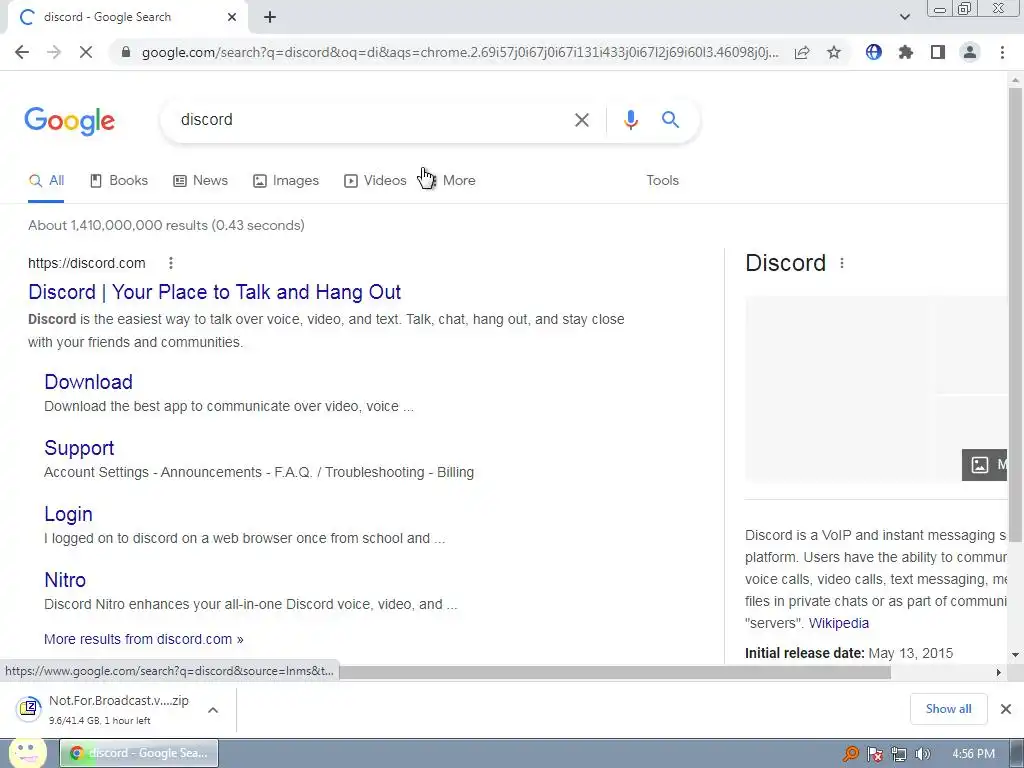
Task: Open the Wikipedia link in the panel
Action: pos(839,623)
